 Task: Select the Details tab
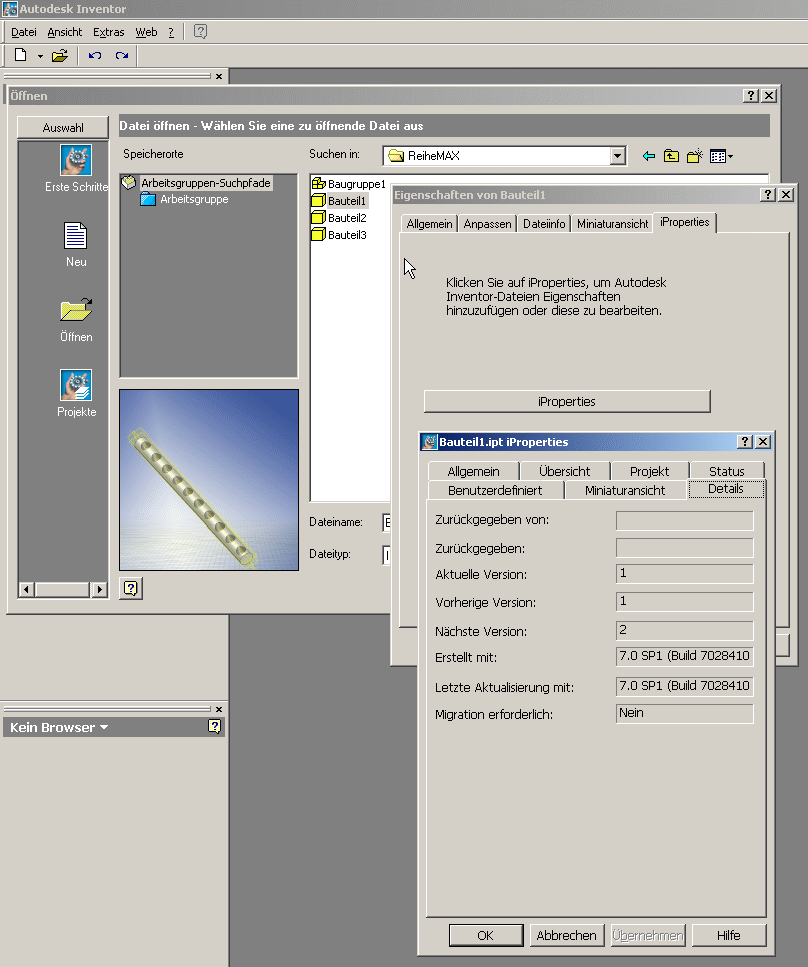coord(725,488)
